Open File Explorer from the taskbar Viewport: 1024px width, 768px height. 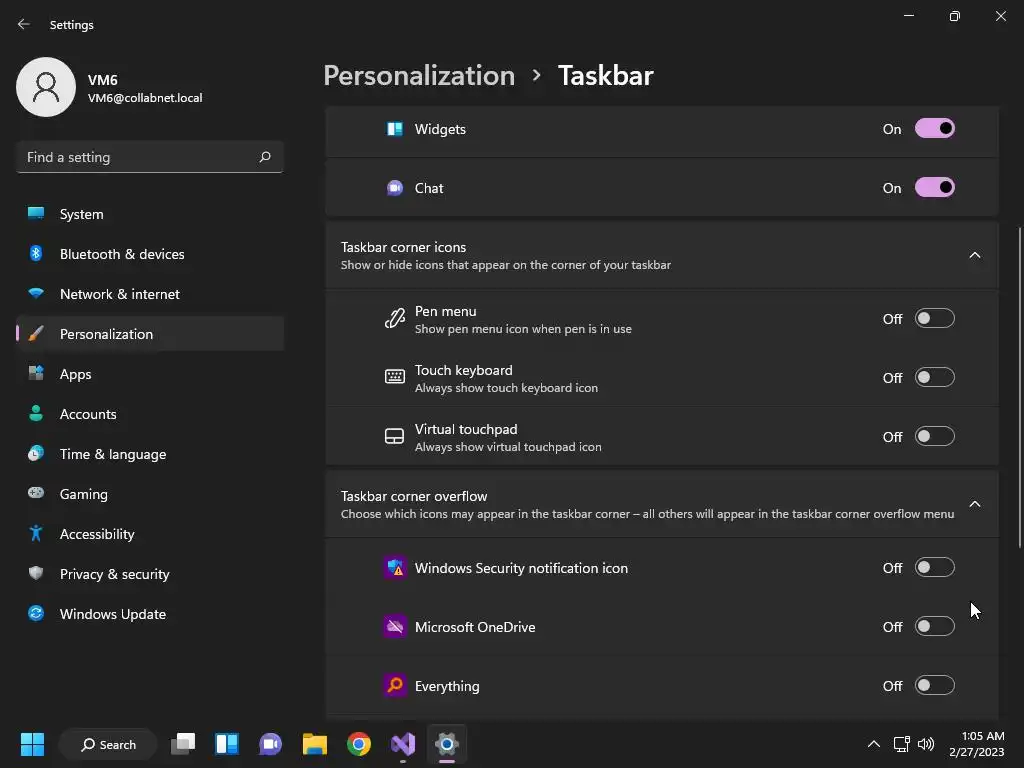[315, 744]
